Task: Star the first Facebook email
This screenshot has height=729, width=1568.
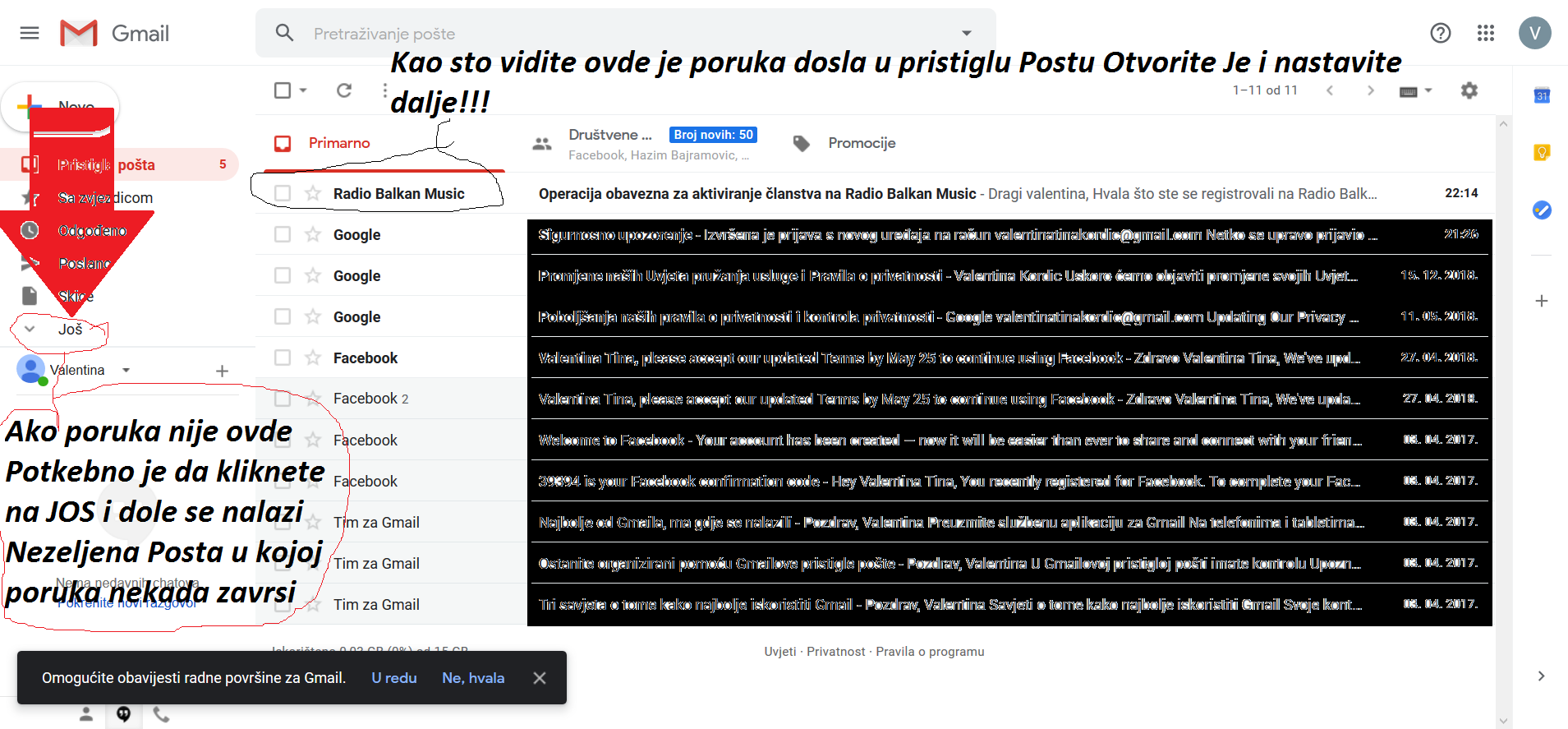Action: [x=313, y=358]
